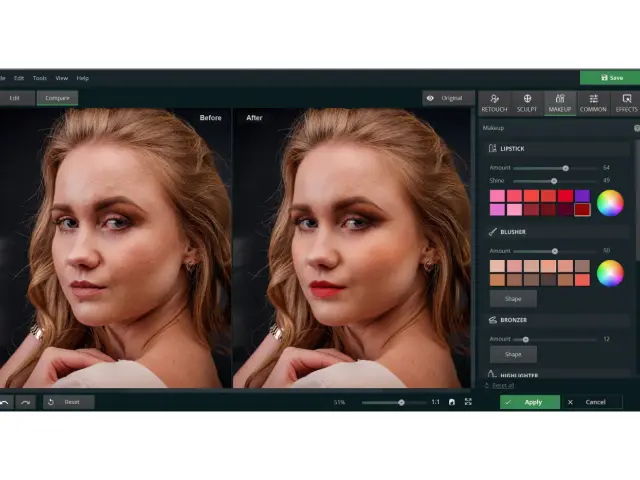Select the outlined dark red lipstick swatch
The image size is (640, 480).
pyautogui.click(x=582, y=209)
